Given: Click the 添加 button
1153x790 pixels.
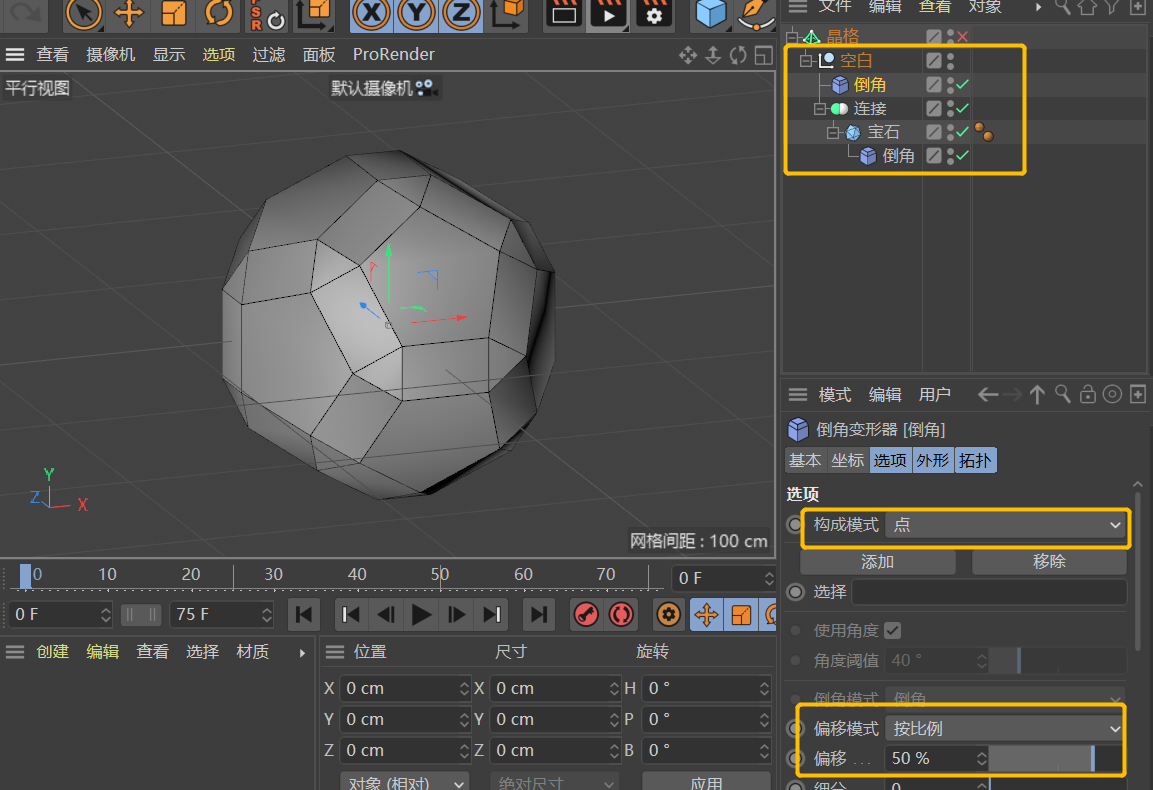Looking at the screenshot, I should (x=877, y=562).
